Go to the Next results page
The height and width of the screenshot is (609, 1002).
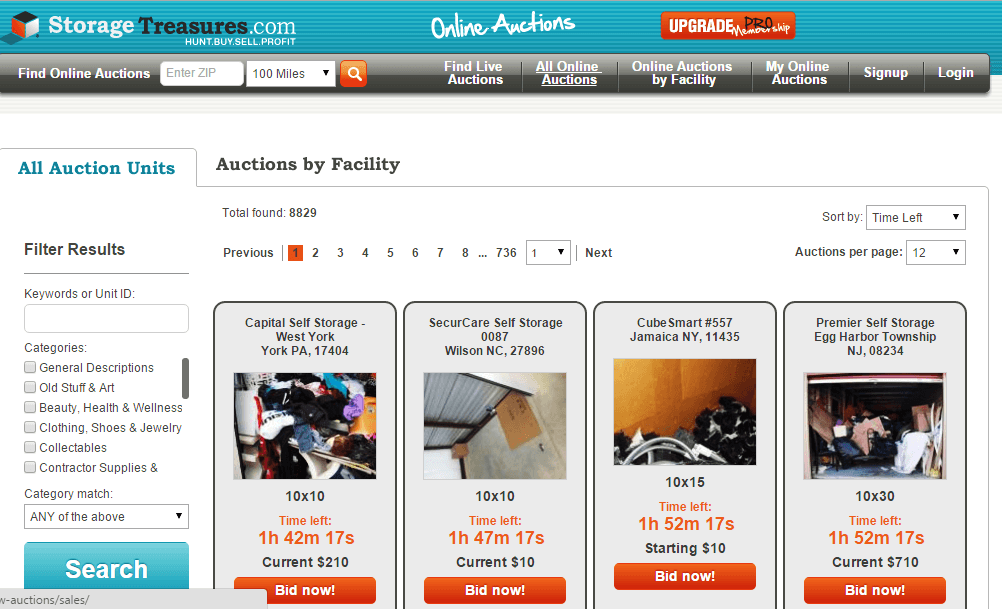click(598, 252)
